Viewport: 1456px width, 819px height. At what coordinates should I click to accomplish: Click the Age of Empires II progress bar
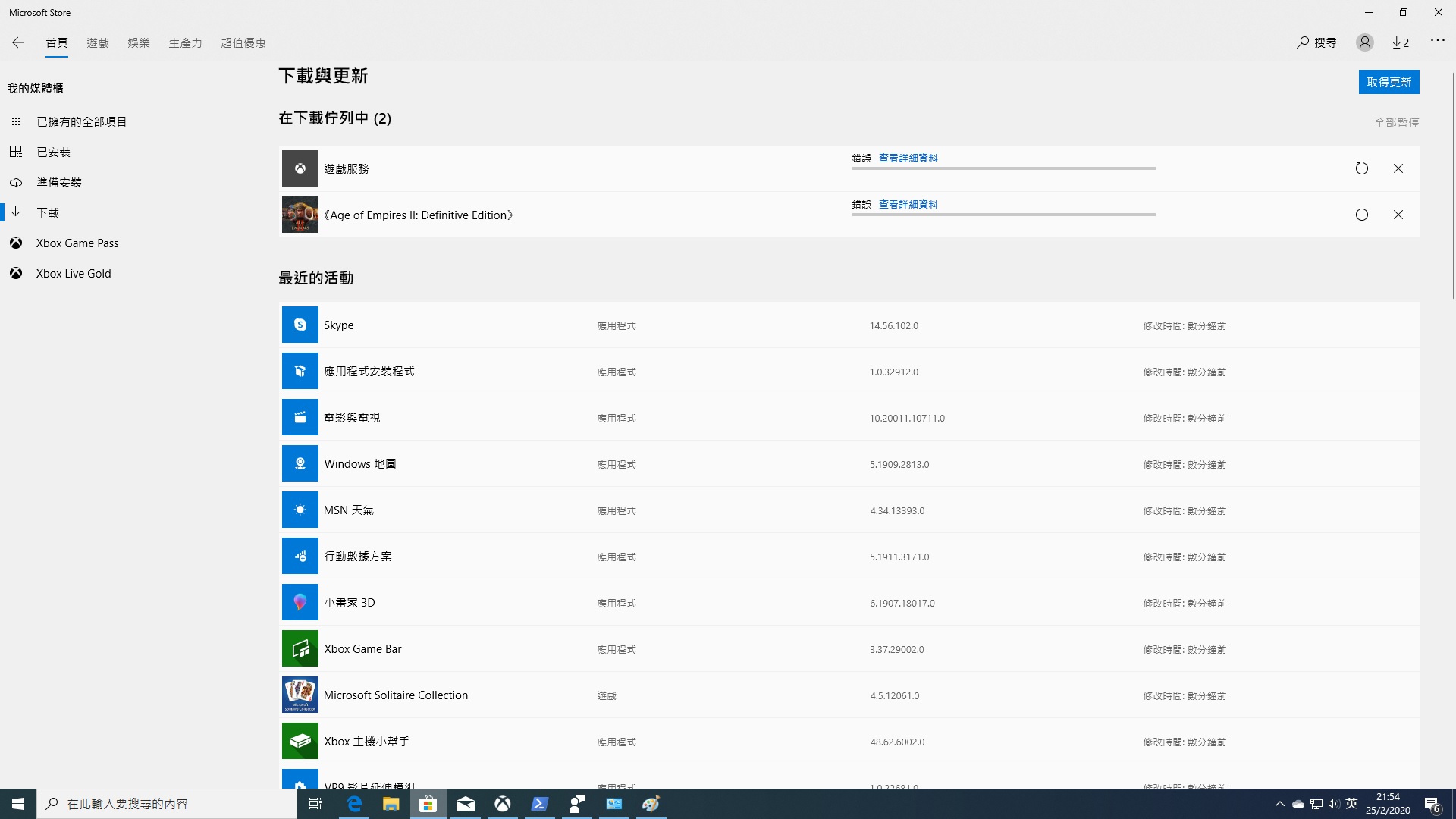pos(1003,215)
